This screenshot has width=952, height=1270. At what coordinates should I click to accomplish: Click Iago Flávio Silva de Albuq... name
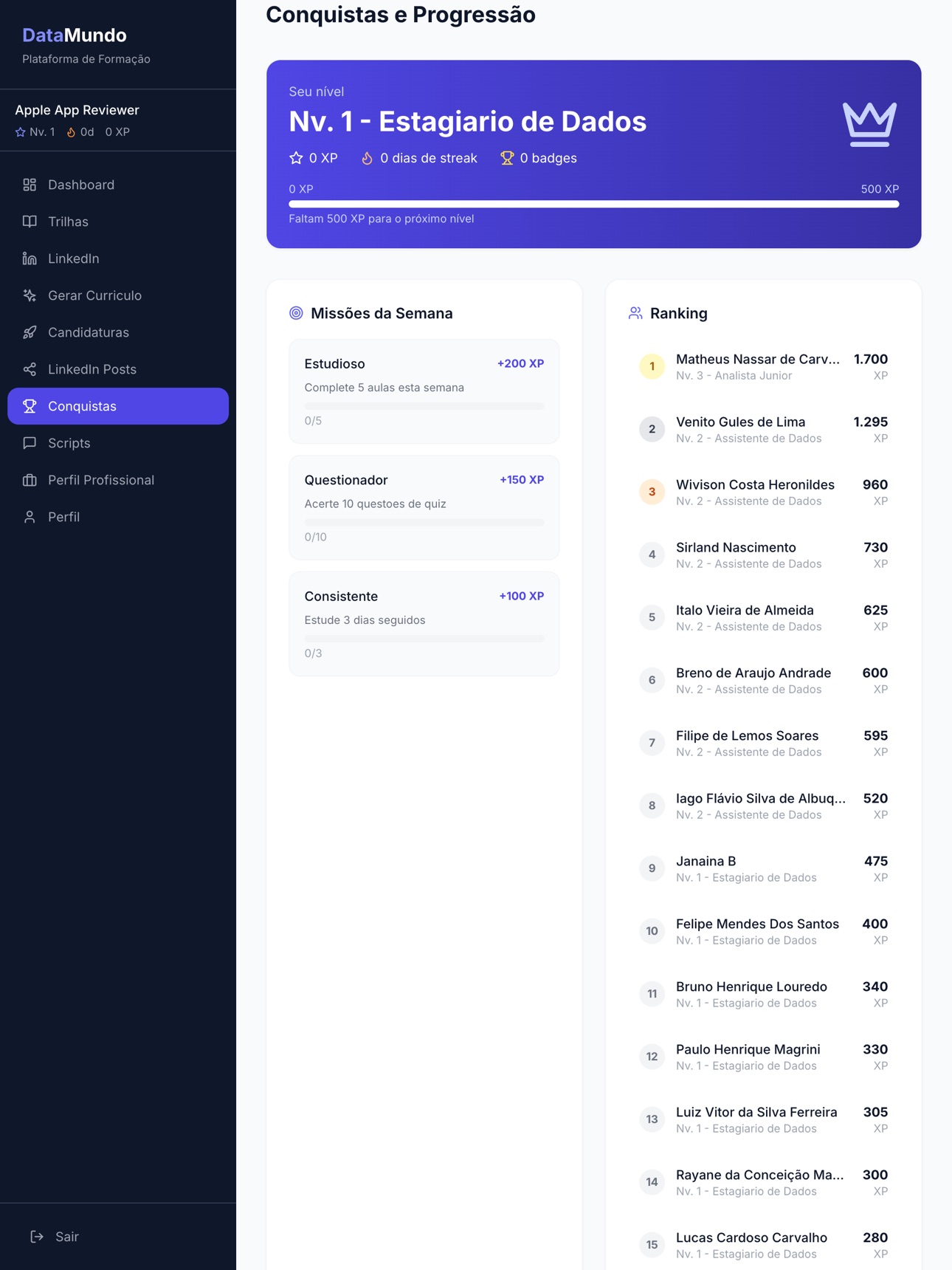761,799
